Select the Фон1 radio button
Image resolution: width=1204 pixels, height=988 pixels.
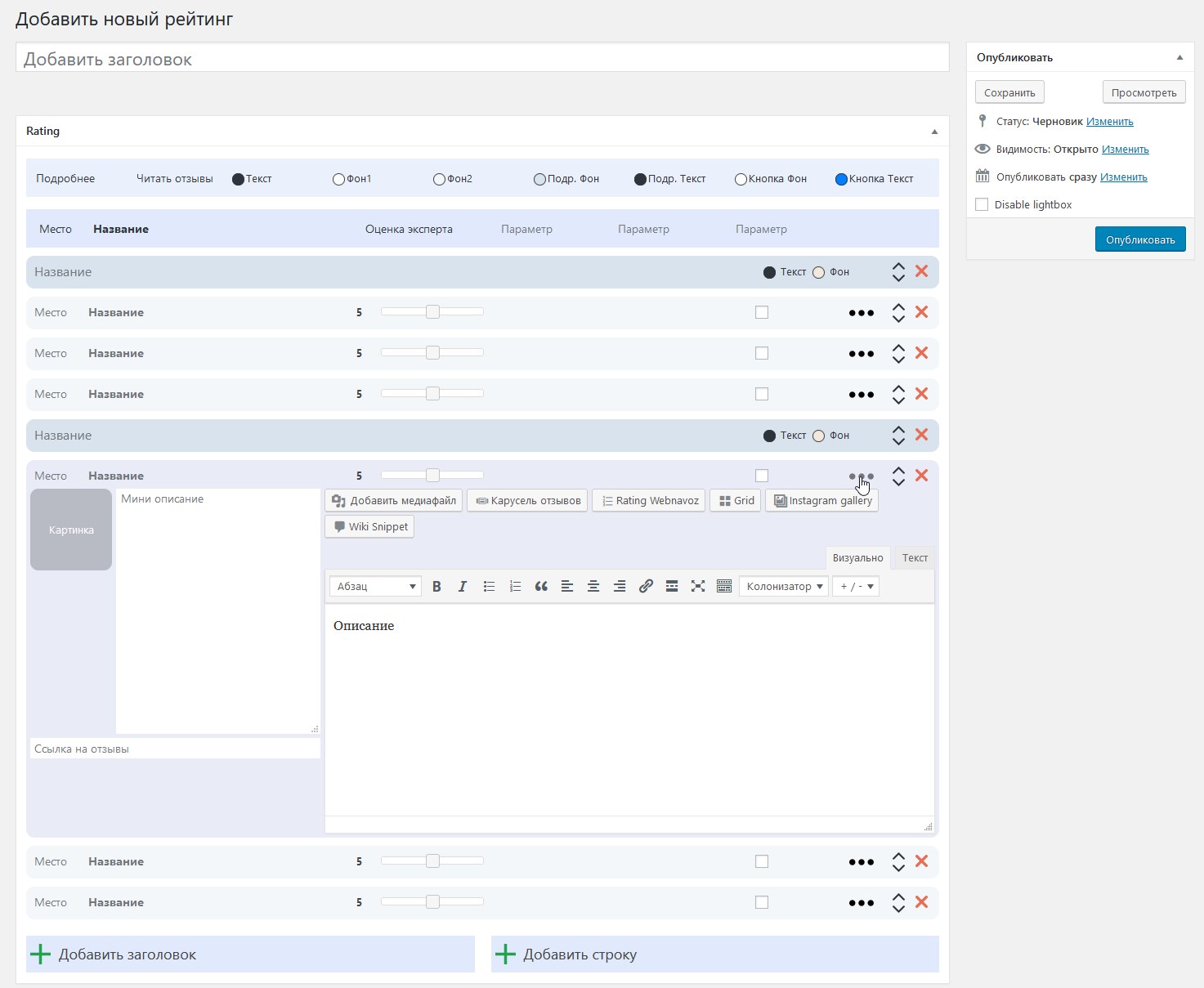click(338, 179)
